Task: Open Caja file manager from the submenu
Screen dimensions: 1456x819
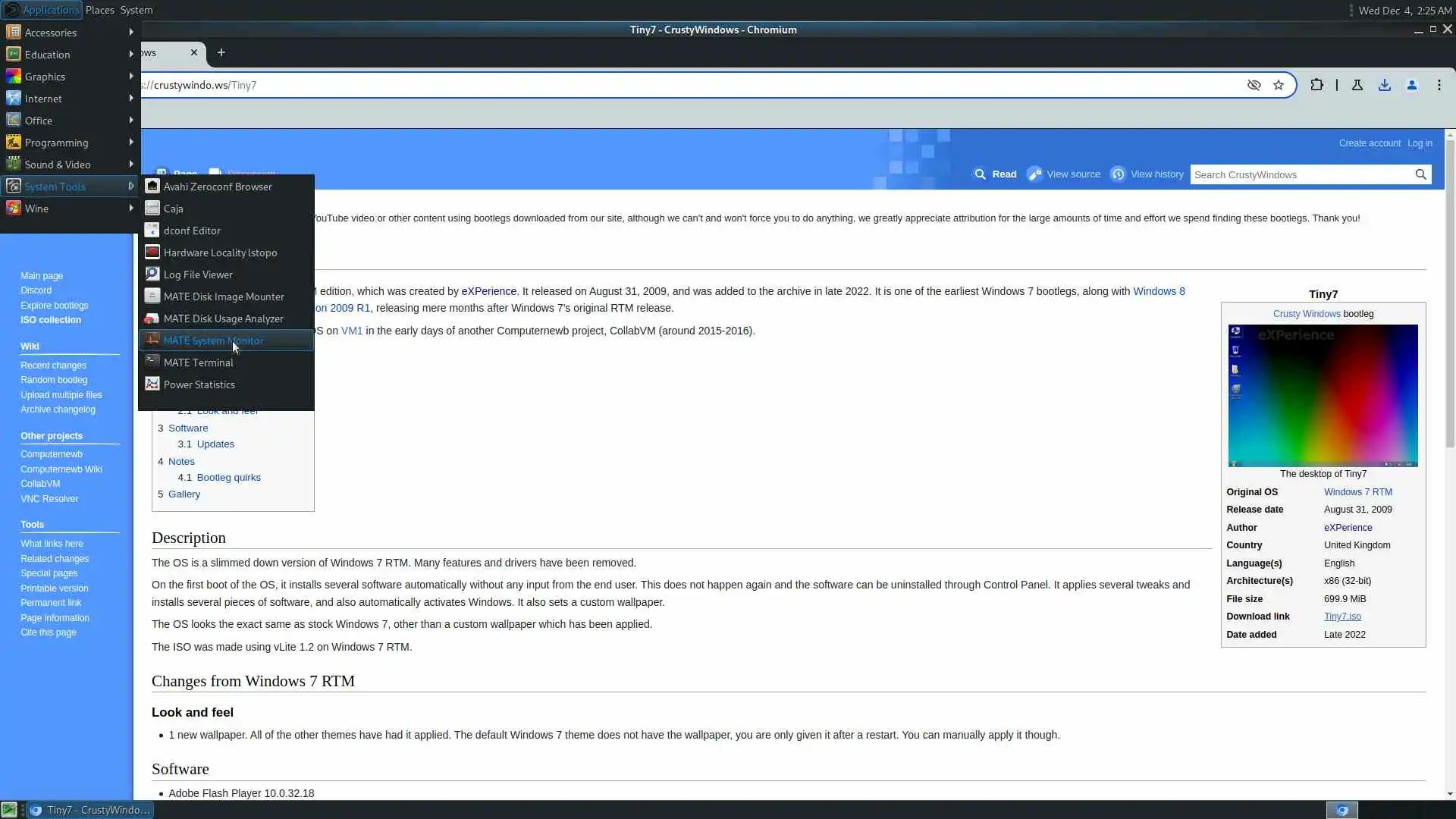Action: click(173, 209)
